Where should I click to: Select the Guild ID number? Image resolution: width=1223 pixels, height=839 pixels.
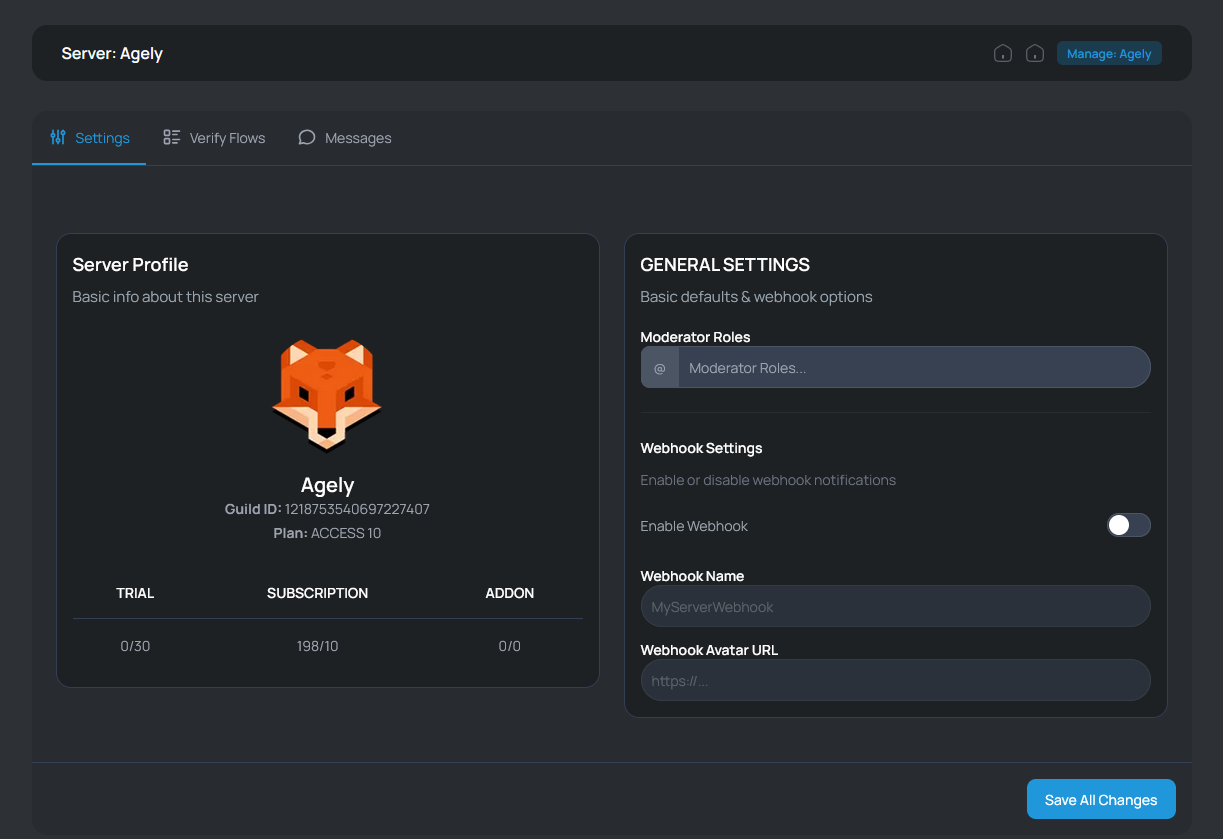point(357,508)
